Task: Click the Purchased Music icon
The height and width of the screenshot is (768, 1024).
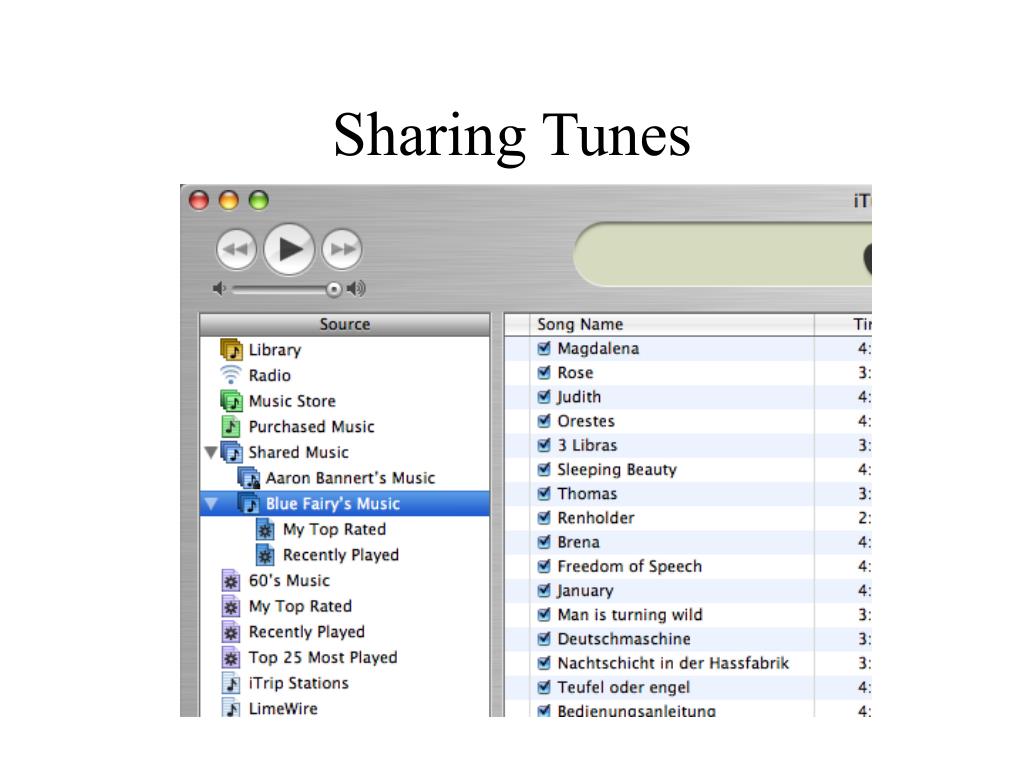Action: click(x=231, y=426)
